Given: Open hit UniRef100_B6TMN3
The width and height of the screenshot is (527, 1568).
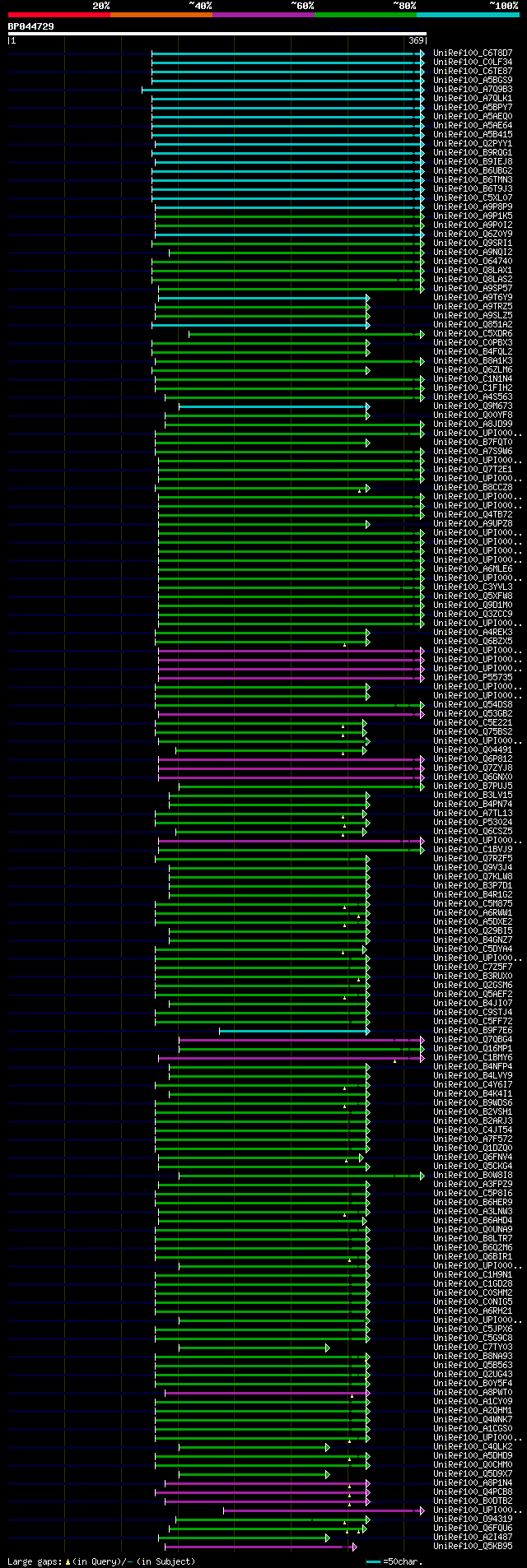Looking at the screenshot, I should click(x=473, y=179).
